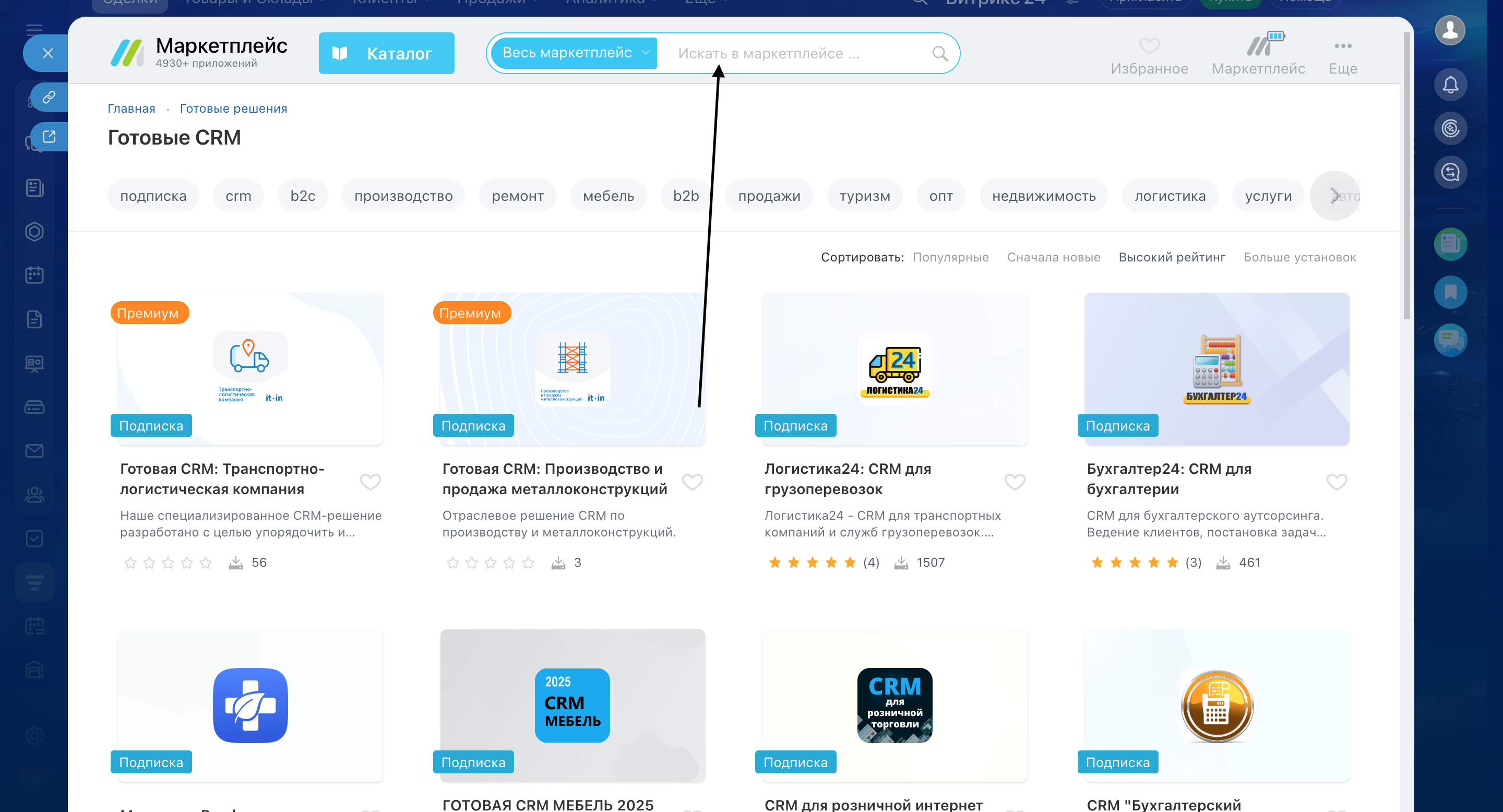Open the Каталог button

point(386,54)
